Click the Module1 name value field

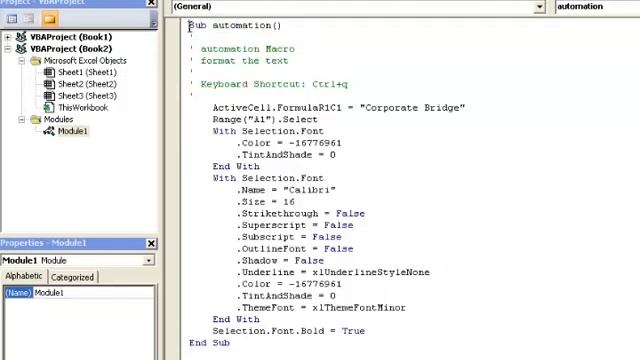point(94,293)
